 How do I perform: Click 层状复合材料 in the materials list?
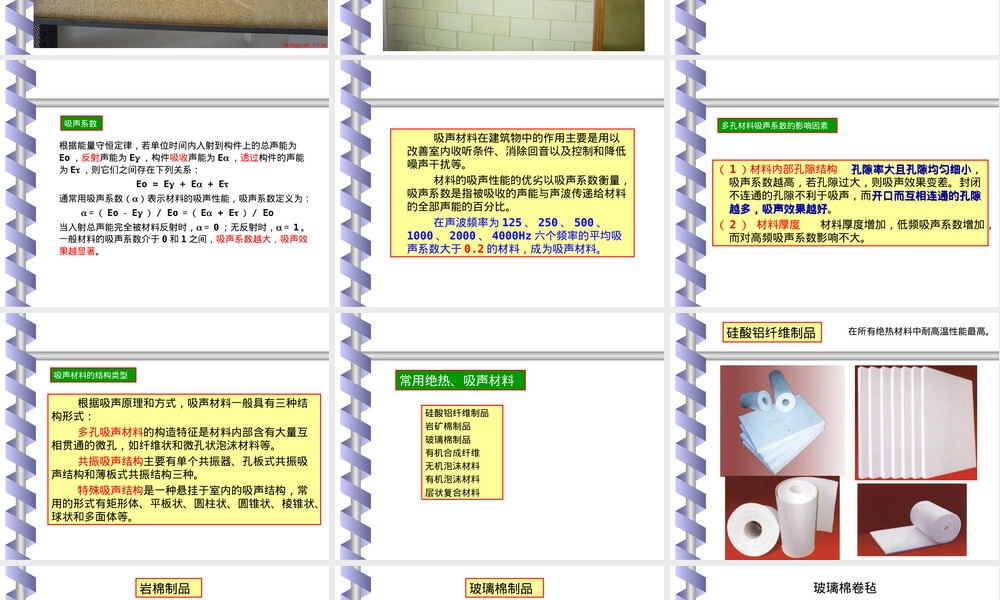tap(452, 492)
